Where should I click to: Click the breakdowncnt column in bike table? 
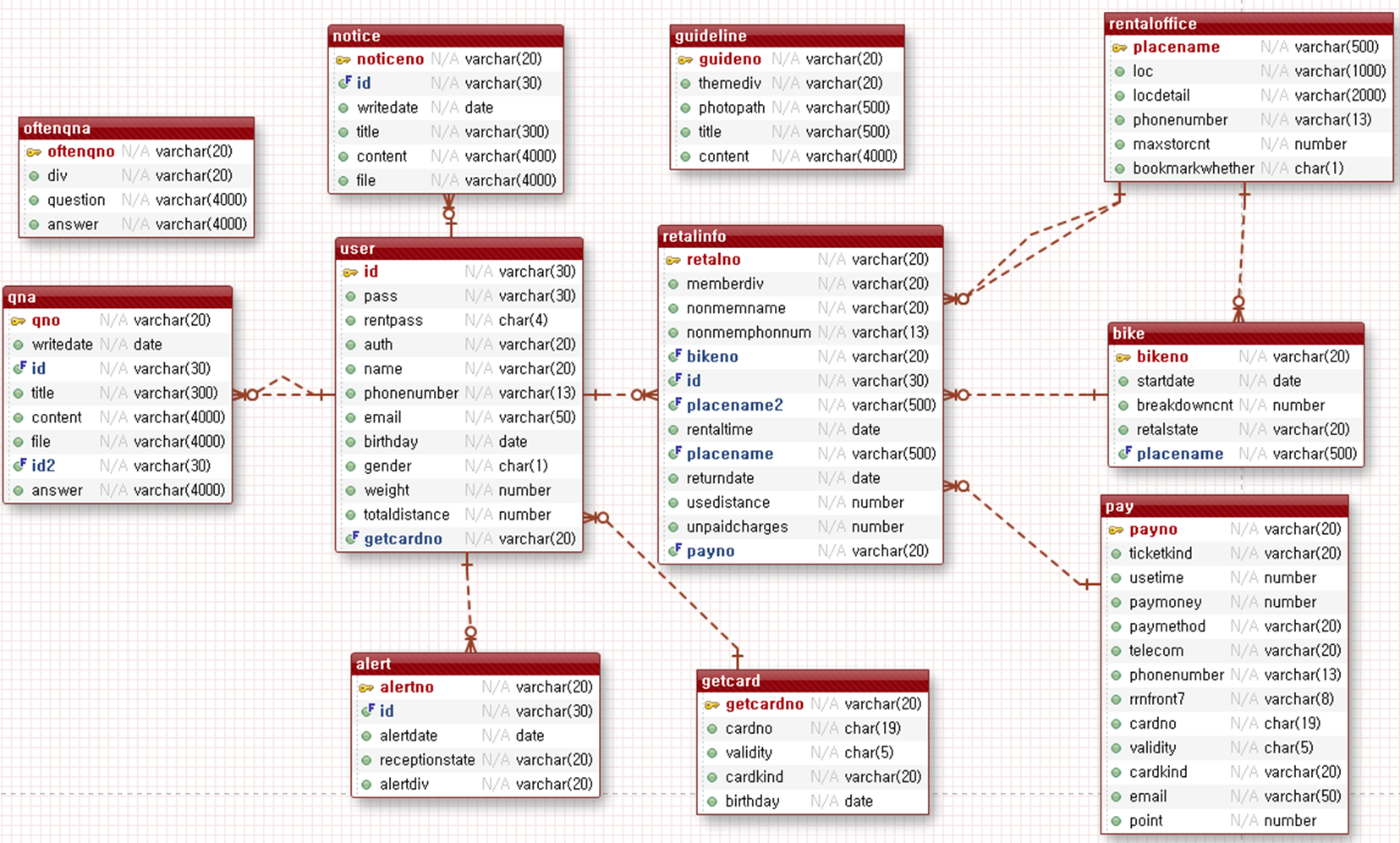point(1236,405)
